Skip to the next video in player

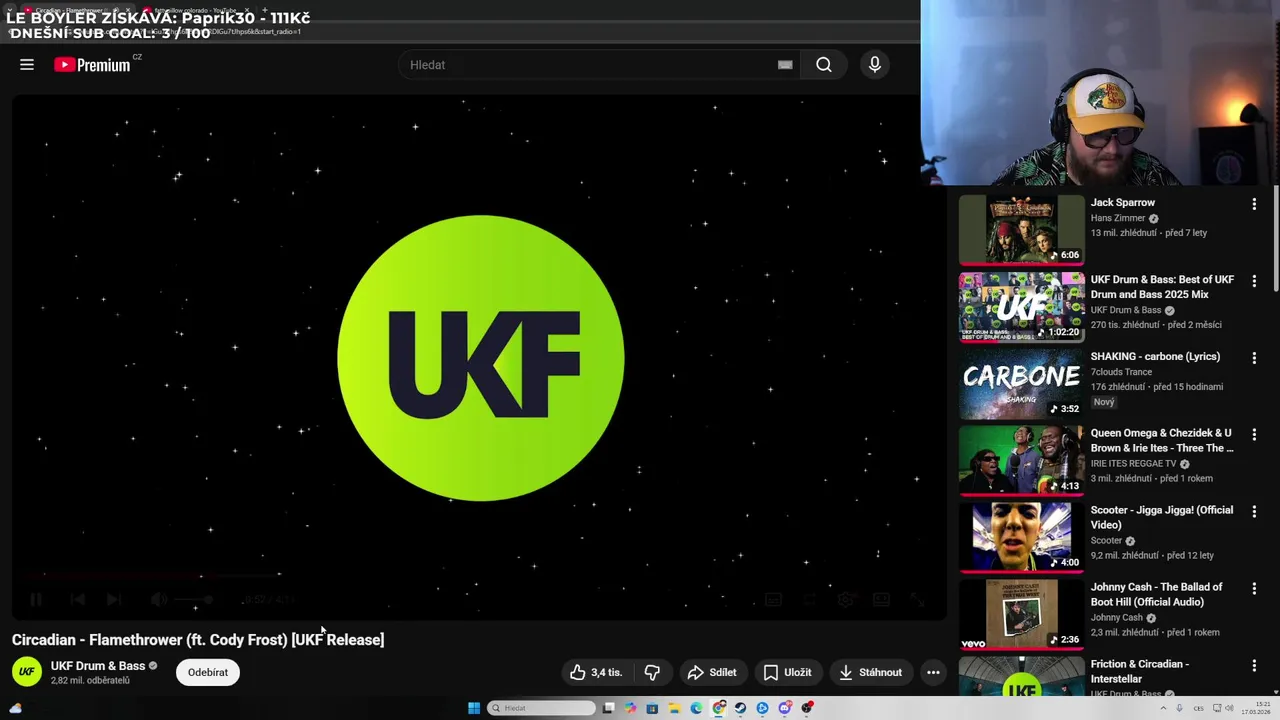coord(114,599)
